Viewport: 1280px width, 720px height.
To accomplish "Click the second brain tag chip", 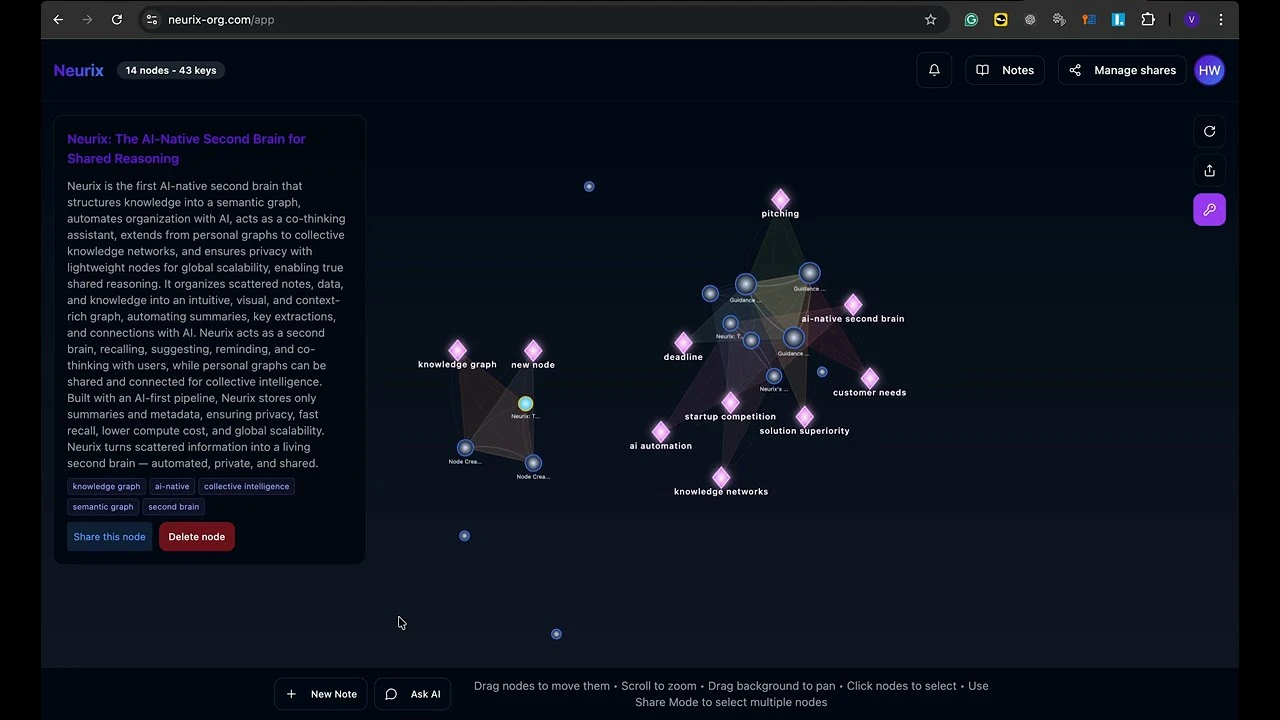I will [173, 507].
